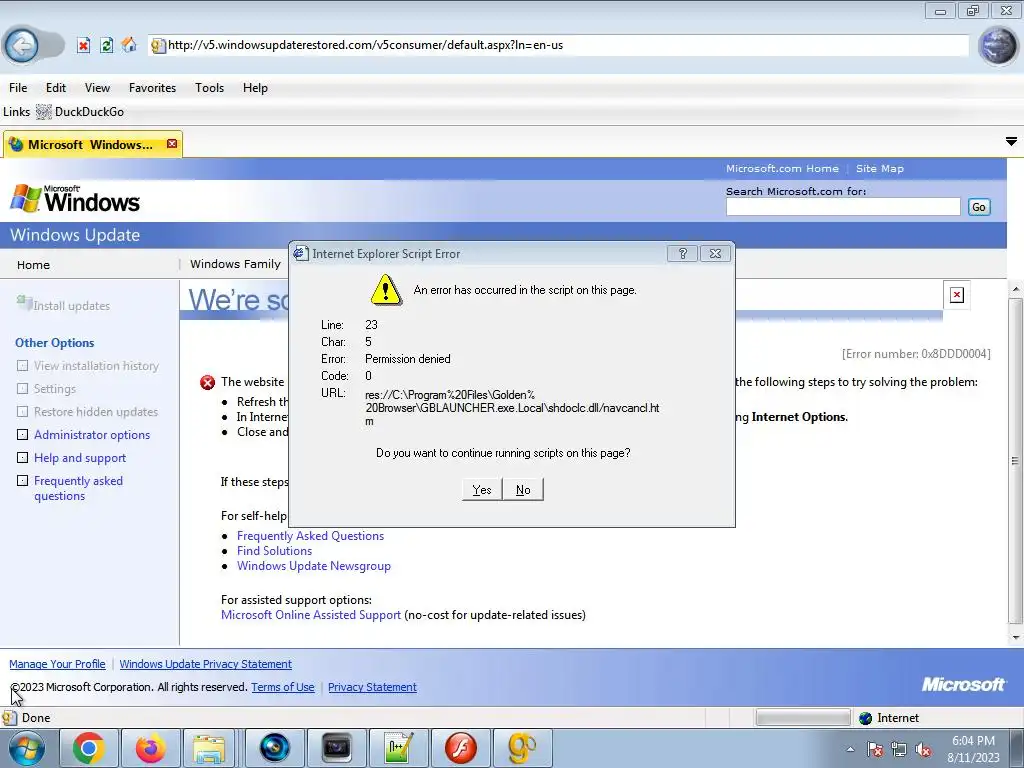Click the red error icon beside The website

[x=208, y=382]
